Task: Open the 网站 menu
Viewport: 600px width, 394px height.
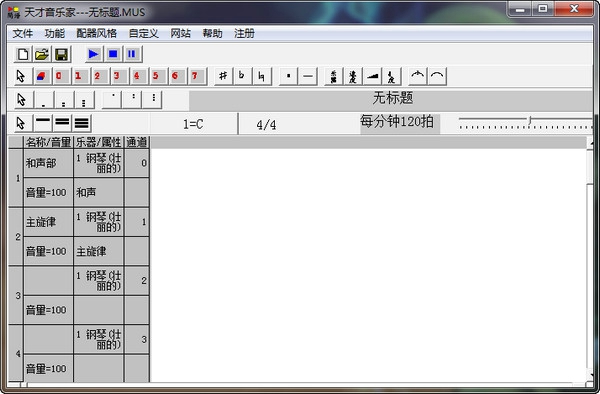Action: coord(181,34)
